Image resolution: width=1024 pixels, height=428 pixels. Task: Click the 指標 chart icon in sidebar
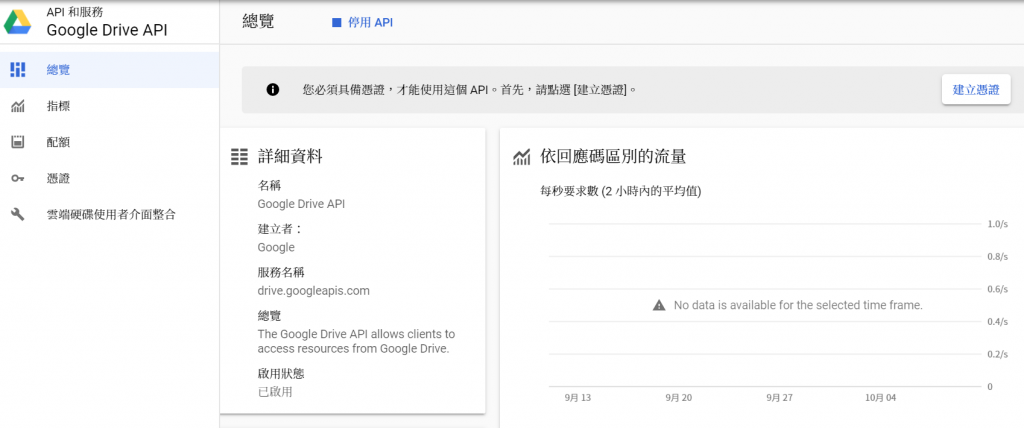pyautogui.click(x=18, y=106)
